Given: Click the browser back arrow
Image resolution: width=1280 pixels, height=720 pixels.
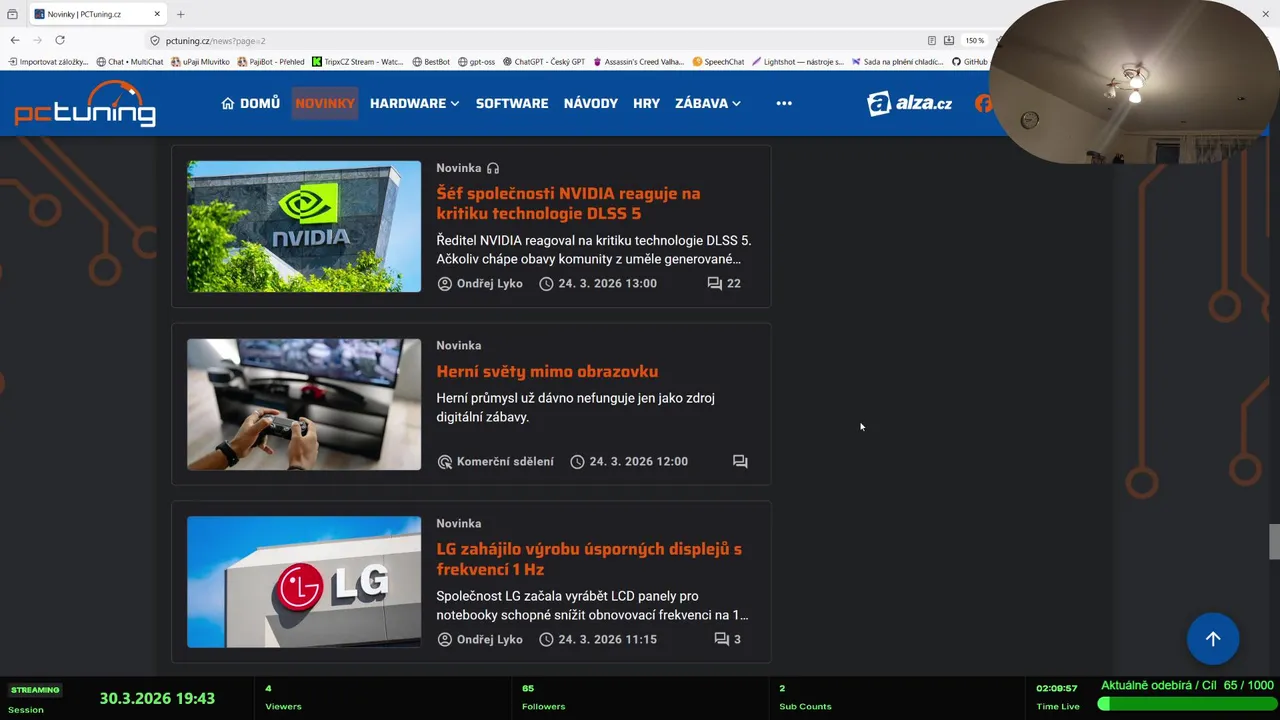Looking at the screenshot, I should 14,40.
